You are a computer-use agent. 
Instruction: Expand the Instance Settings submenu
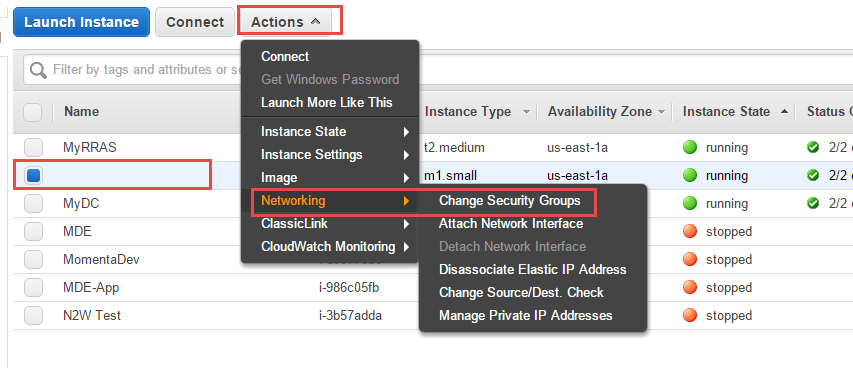pos(330,155)
